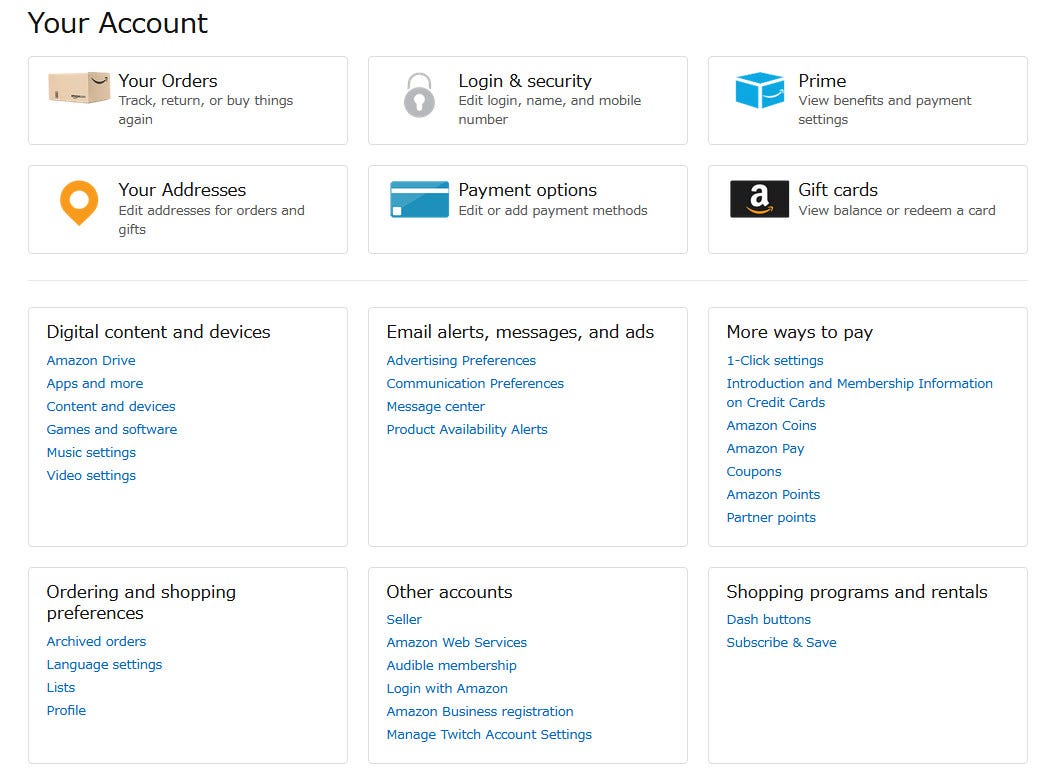Click 'Track, return, or buy things again' text
Viewport: 1058px width, 777px height.
coord(206,110)
